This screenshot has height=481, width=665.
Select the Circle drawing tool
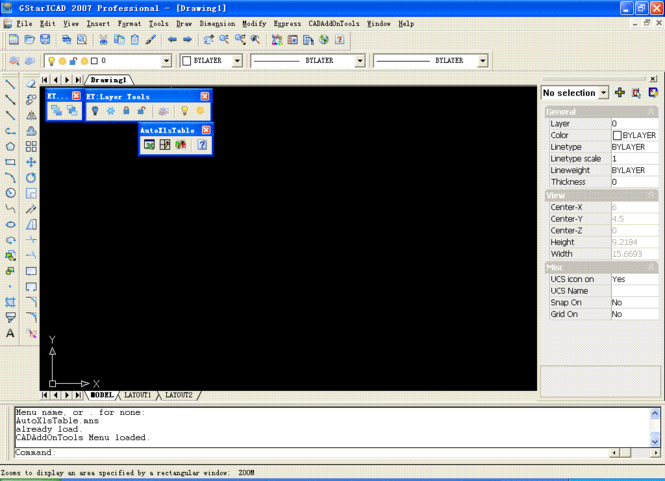[10, 193]
